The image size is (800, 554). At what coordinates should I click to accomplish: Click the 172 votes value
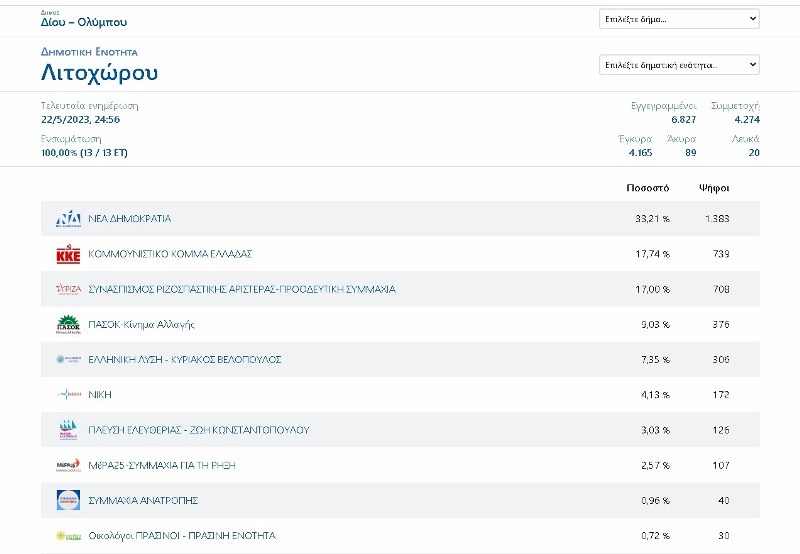coord(721,395)
